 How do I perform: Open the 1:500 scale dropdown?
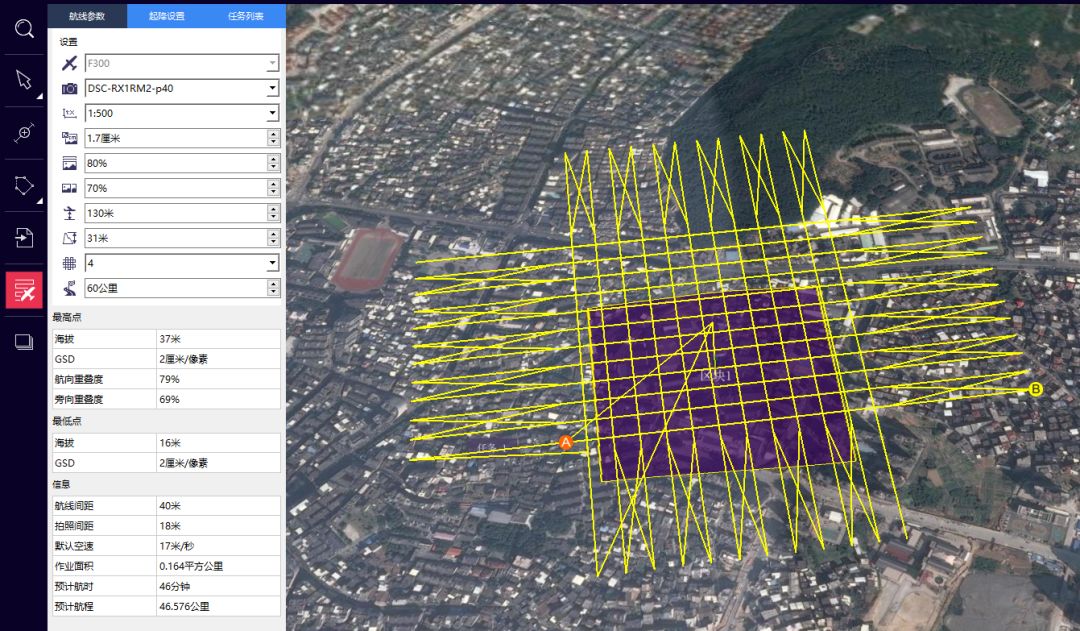[x=272, y=114]
